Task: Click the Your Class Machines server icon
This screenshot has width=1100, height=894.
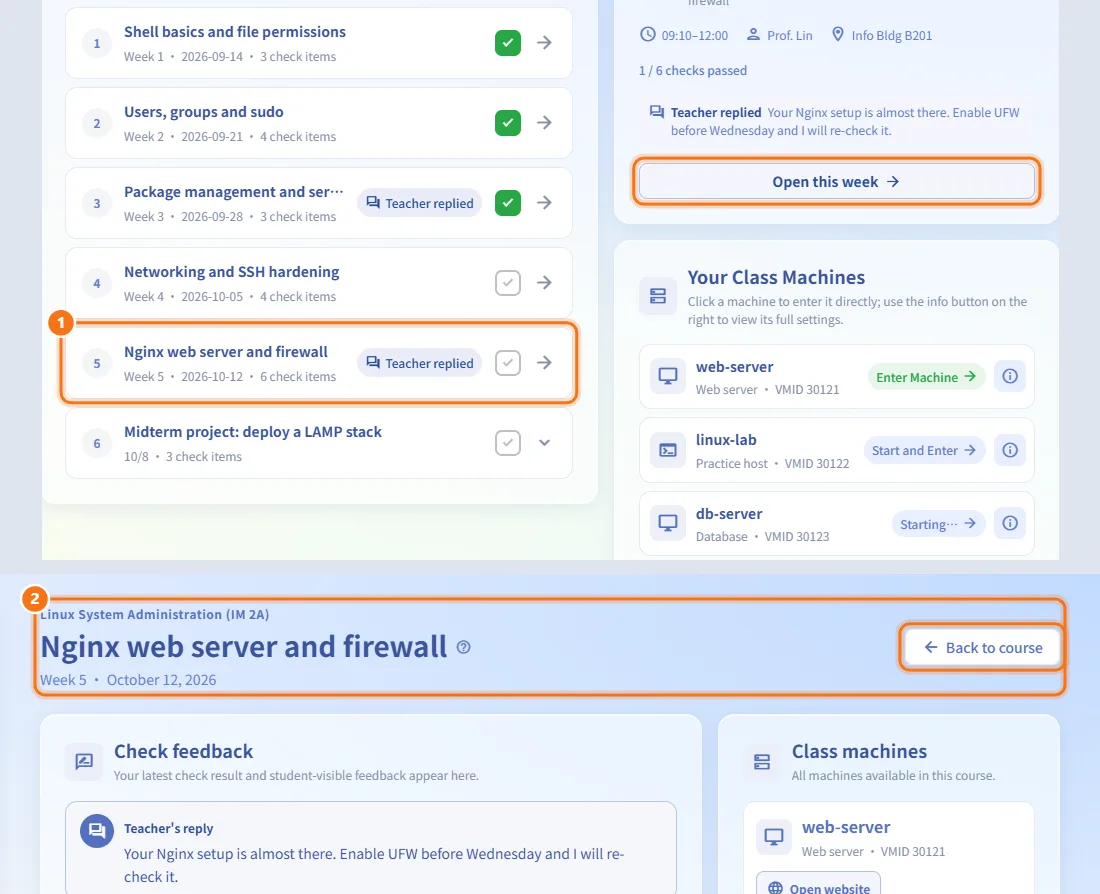Action: click(x=658, y=295)
